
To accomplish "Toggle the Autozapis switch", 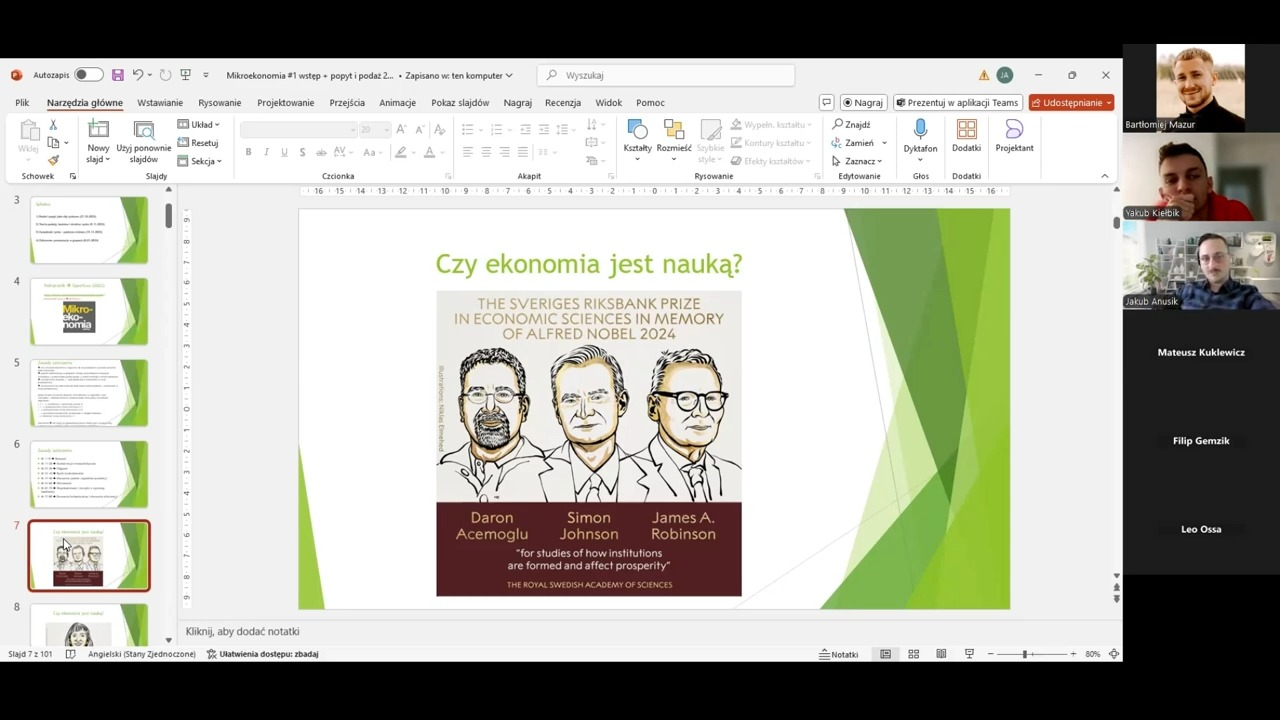I will tap(88, 75).
